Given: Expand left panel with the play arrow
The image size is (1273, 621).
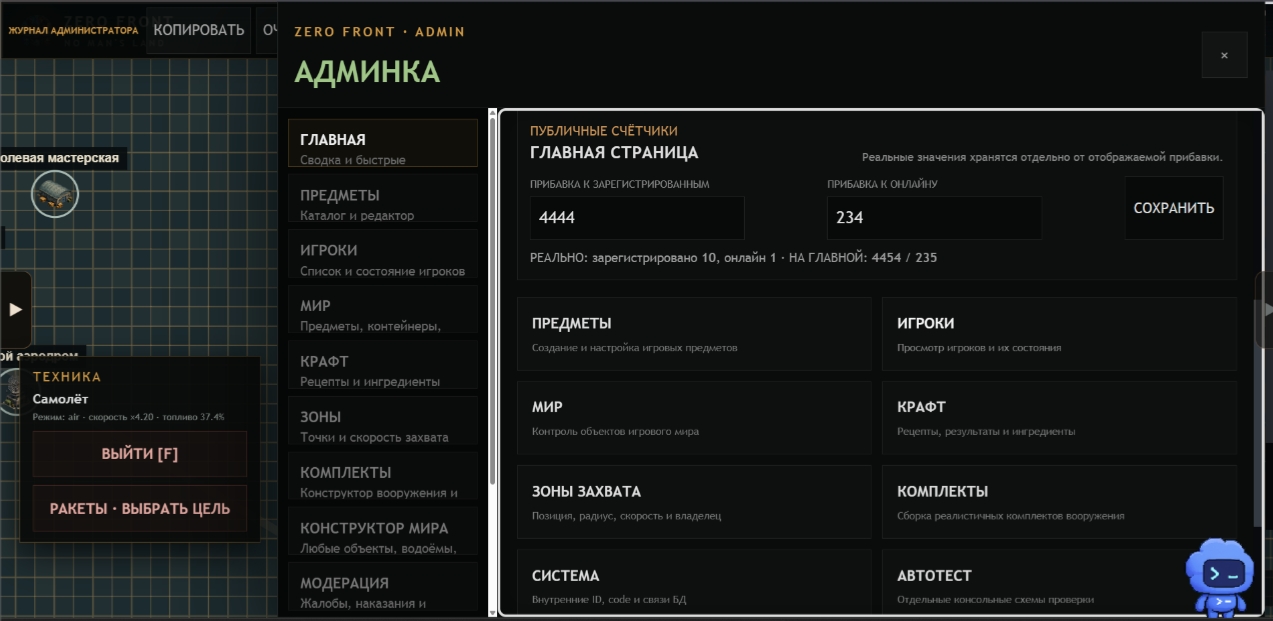Looking at the screenshot, I should coord(15,310).
